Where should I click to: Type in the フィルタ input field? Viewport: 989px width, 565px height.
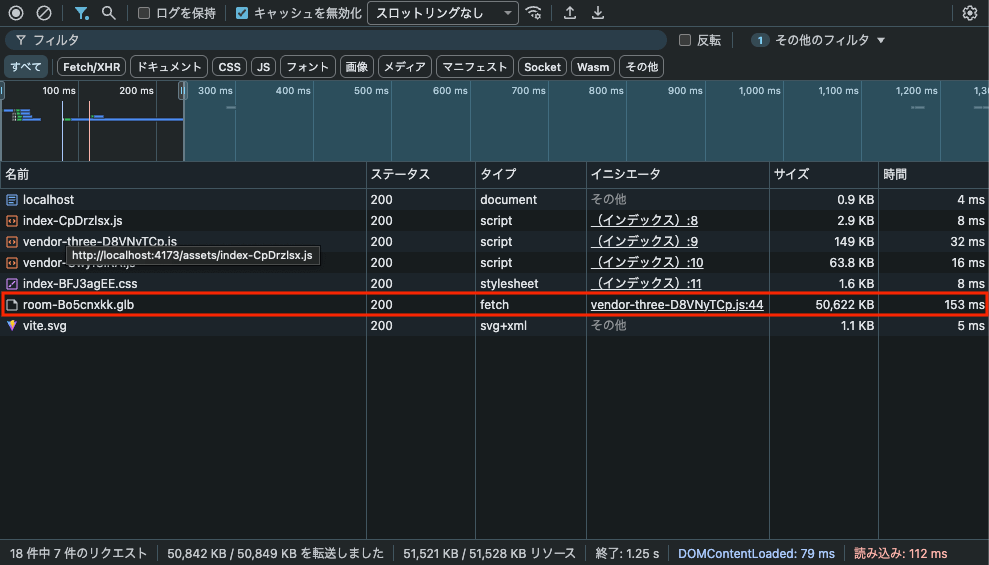coord(340,40)
